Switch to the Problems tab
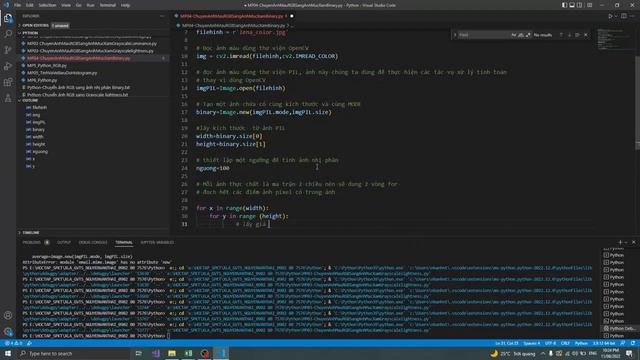The height and width of the screenshot is (360, 640). tap(31, 242)
